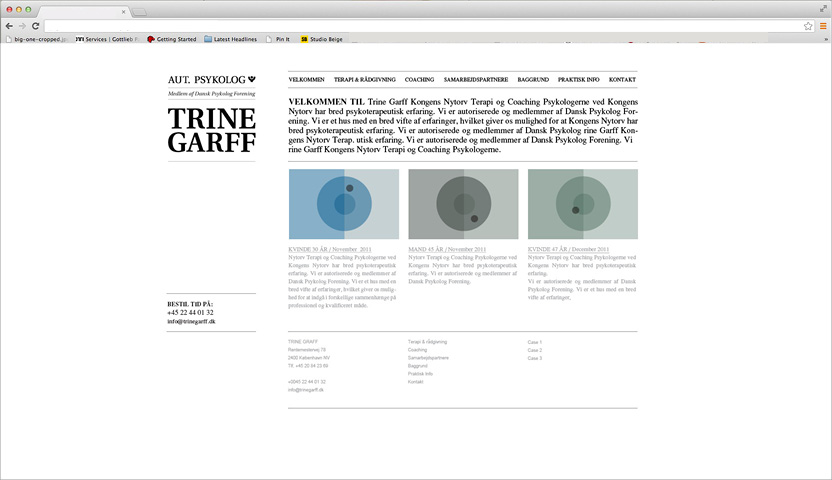Click the footer Baggrund link
832x480 pixels.
coord(418,366)
